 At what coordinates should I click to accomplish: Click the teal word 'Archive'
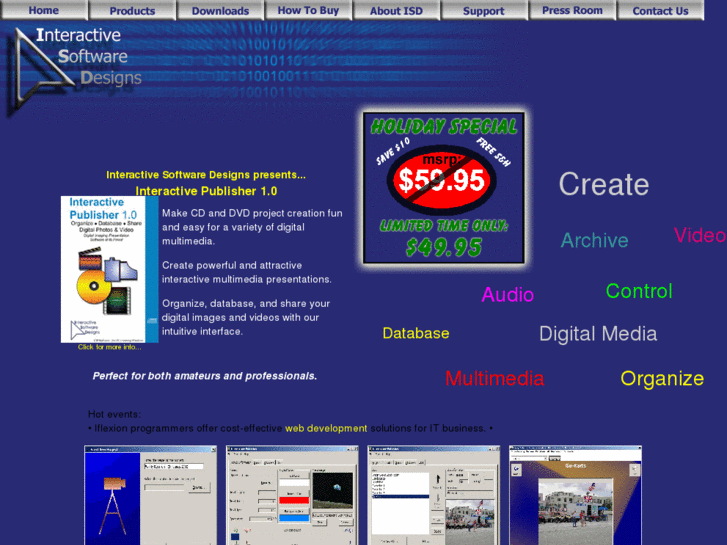(x=594, y=241)
